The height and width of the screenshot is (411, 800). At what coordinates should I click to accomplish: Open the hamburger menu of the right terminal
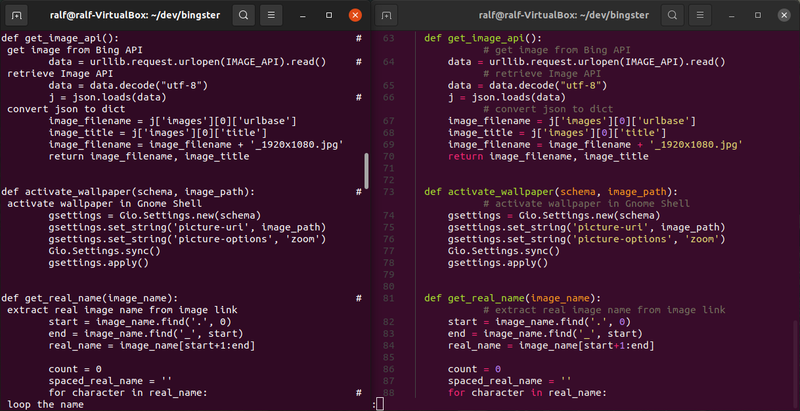point(701,15)
